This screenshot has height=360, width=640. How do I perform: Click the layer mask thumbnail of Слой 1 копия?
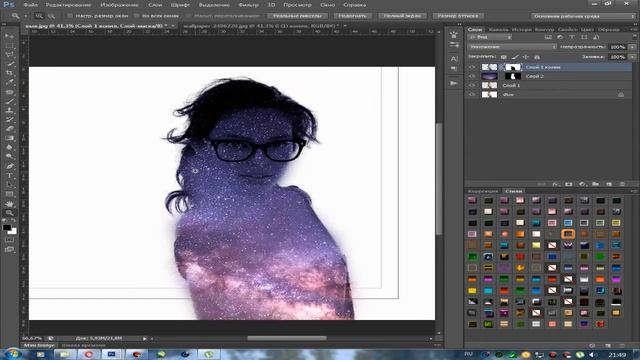[x=513, y=67]
